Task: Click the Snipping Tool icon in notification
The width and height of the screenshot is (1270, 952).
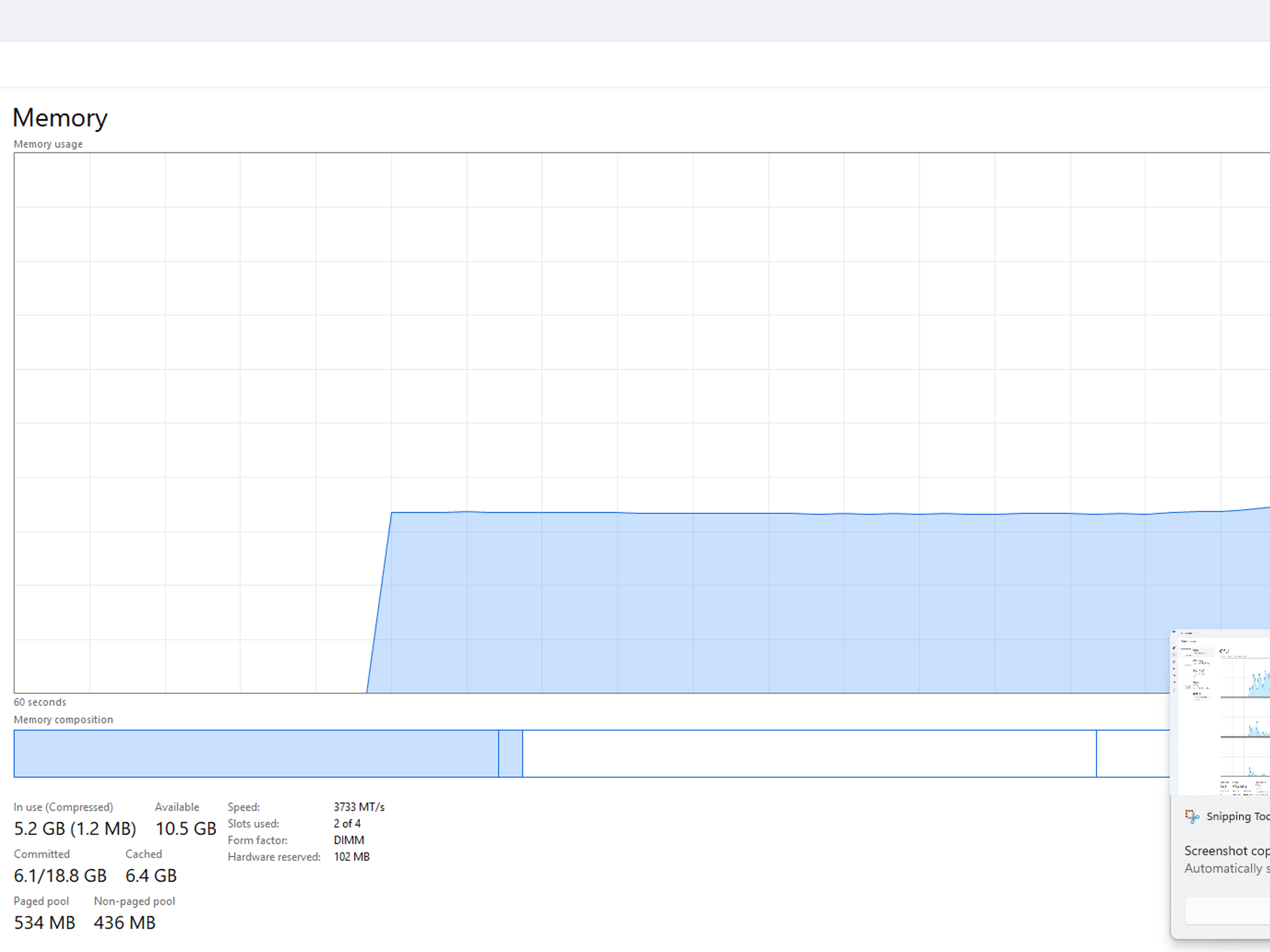Action: [x=1191, y=816]
